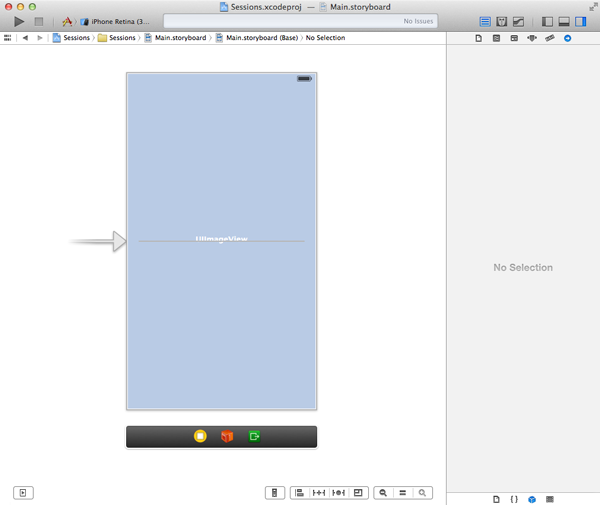The height and width of the screenshot is (505, 600).
Task: Show the Media library
Action: [550, 499]
